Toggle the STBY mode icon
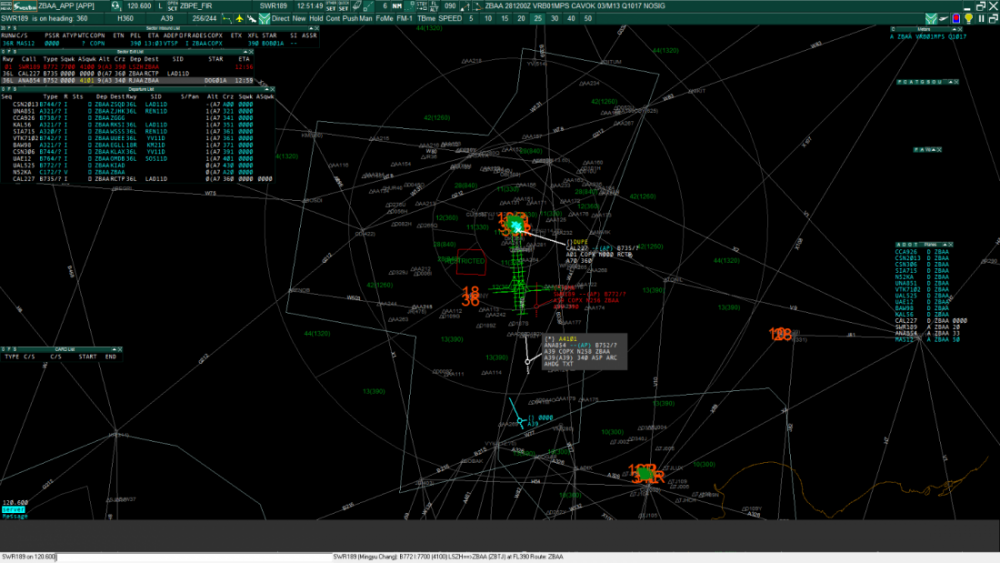This screenshot has width=1000, height=563. point(422,6)
